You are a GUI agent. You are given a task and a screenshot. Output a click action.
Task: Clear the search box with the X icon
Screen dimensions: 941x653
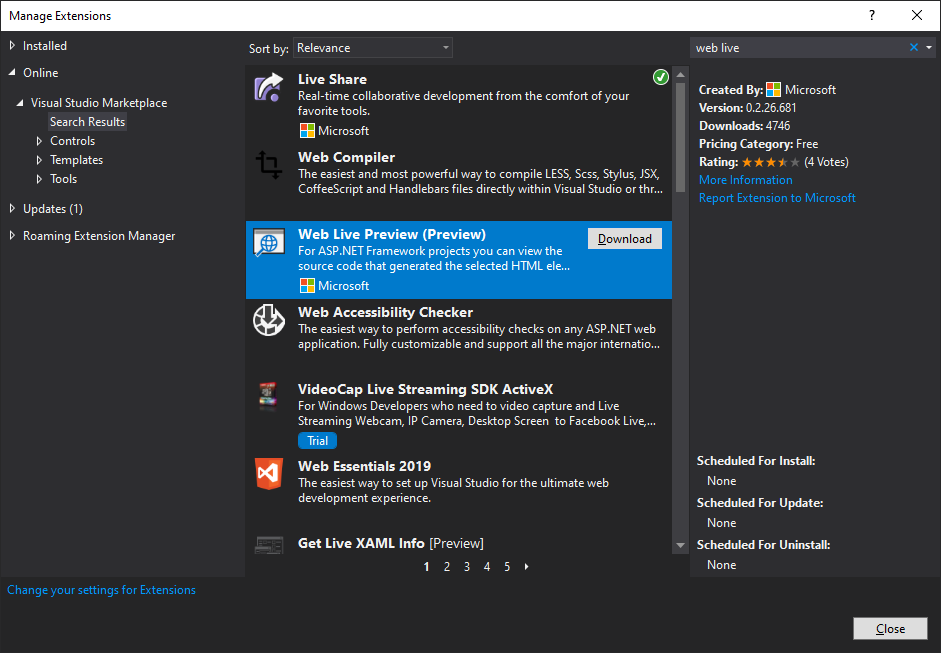click(x=913, y=47)
